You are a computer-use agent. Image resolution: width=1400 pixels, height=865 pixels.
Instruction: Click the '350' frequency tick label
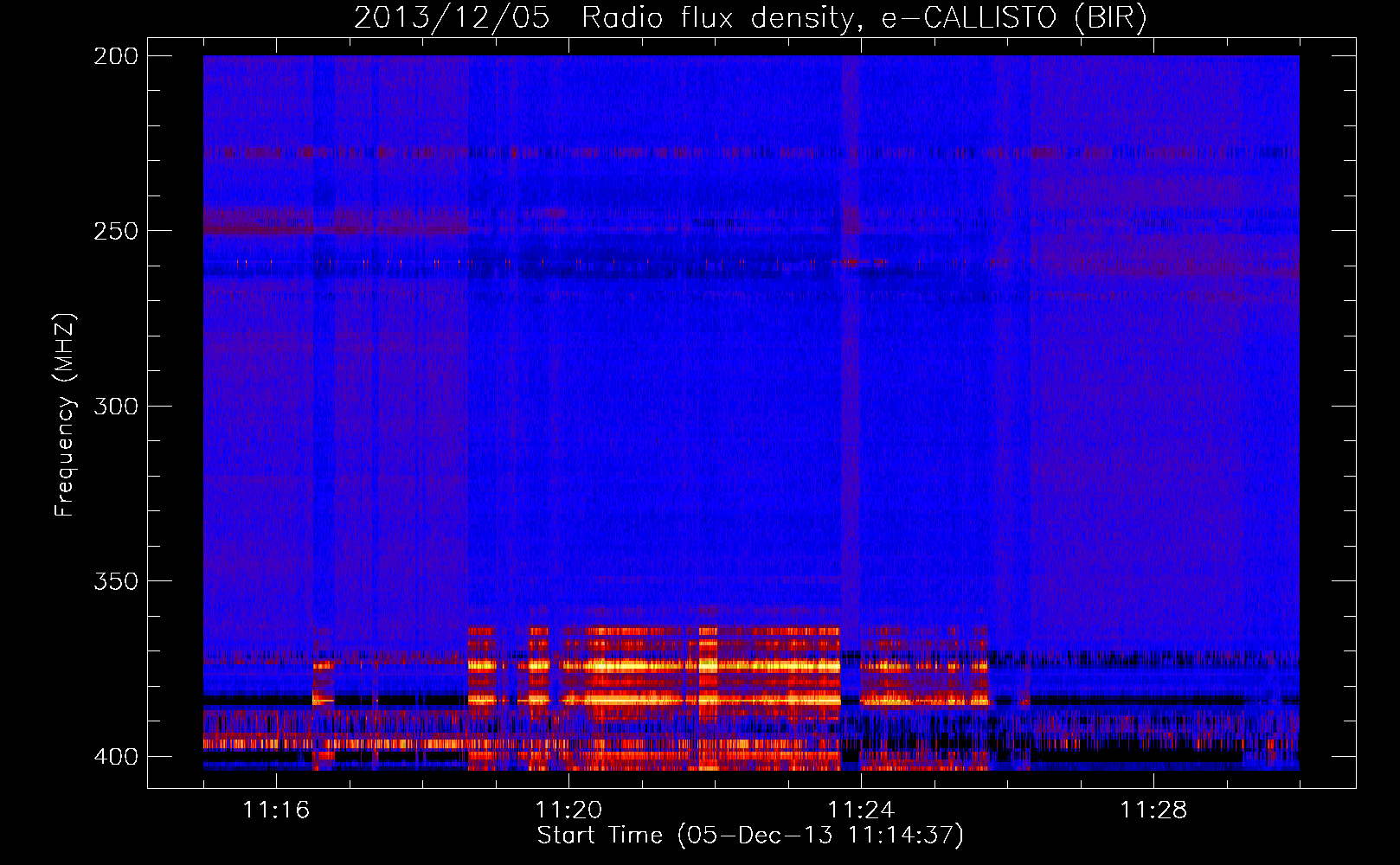pos(116,581)
